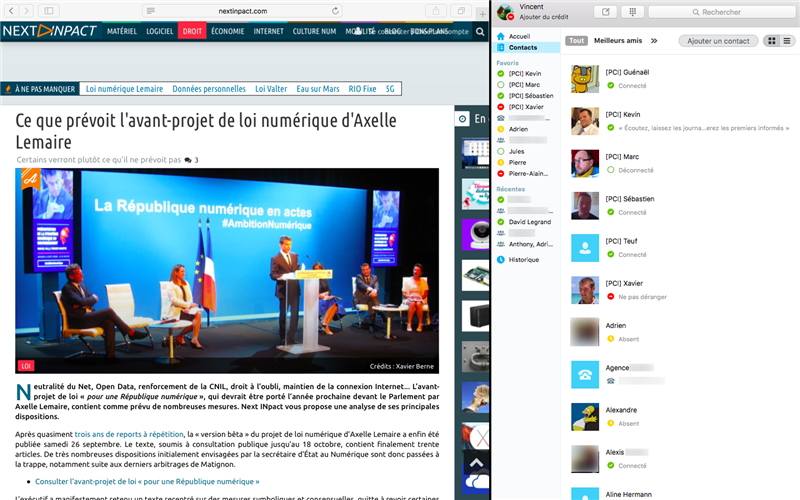The image size is (800, 500).
Task: Select [PCI] Guénaël contact avatar
Action: pyautogui.click(x=584, y=79)
